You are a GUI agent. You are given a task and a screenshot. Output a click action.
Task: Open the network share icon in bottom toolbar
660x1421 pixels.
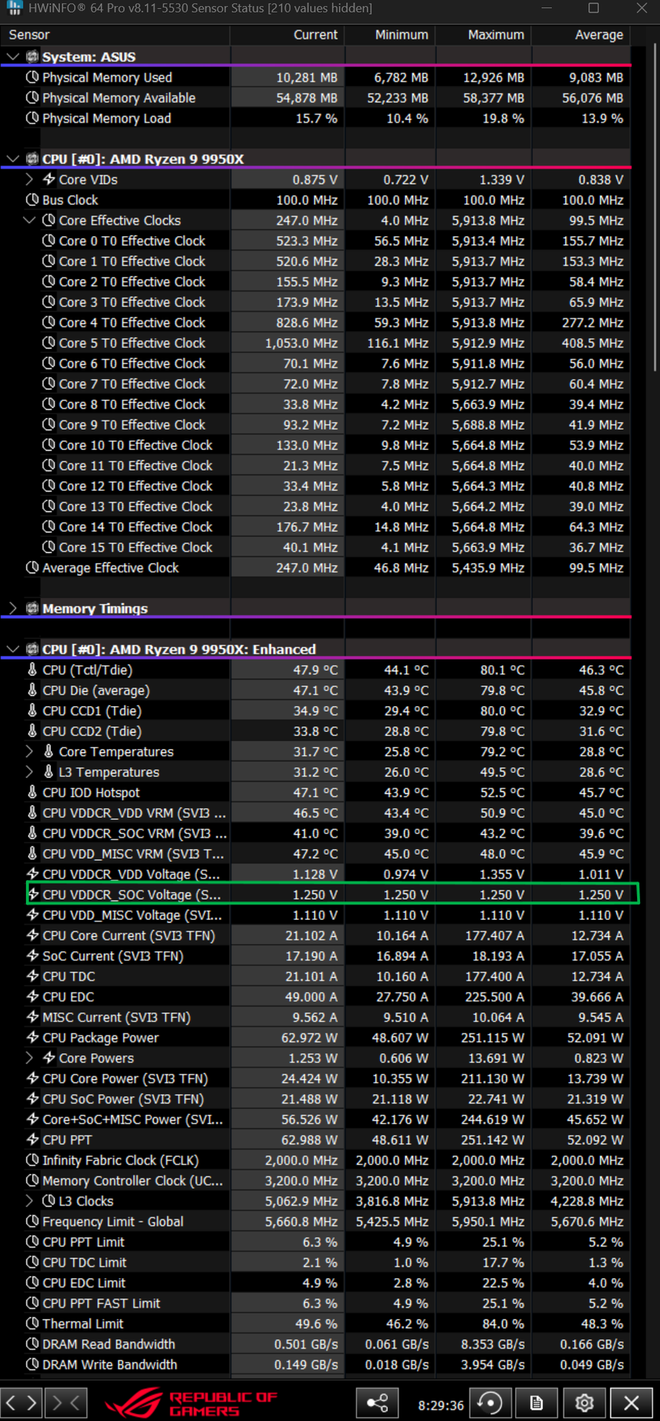(x=377, y=1402)
